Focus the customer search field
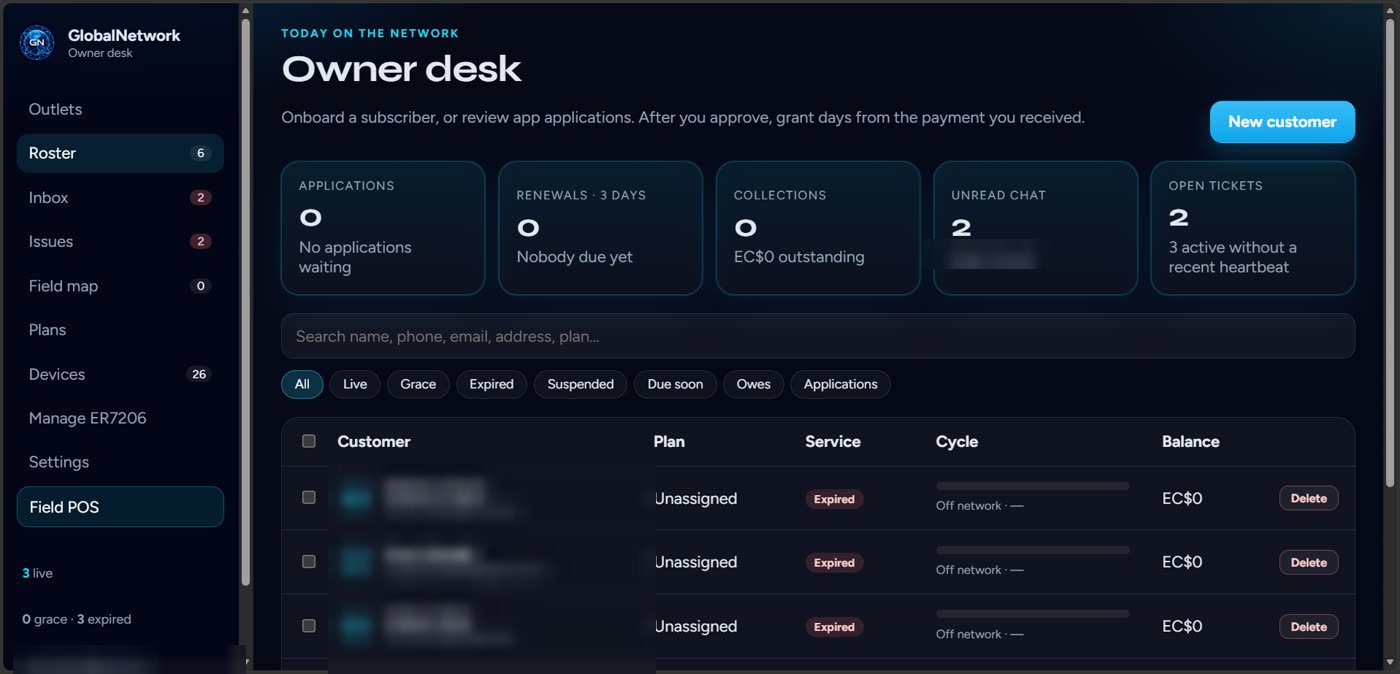1400x674 pixels. [818, 336]
